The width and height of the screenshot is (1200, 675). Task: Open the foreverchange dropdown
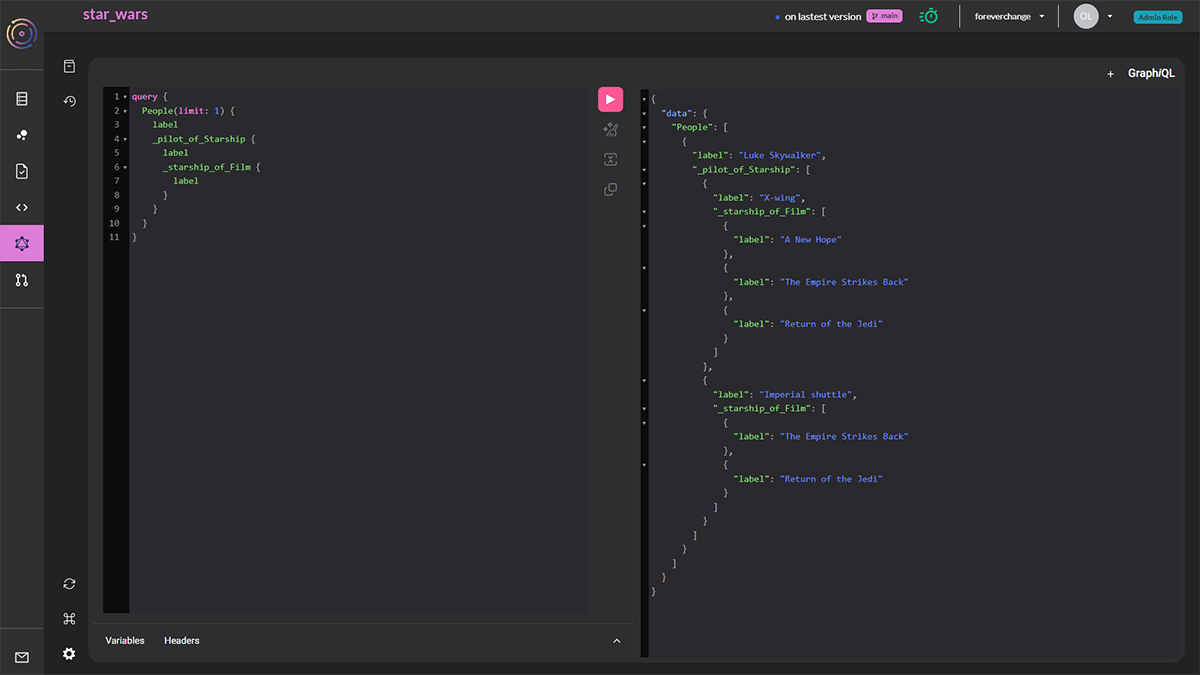point(1007,16)
